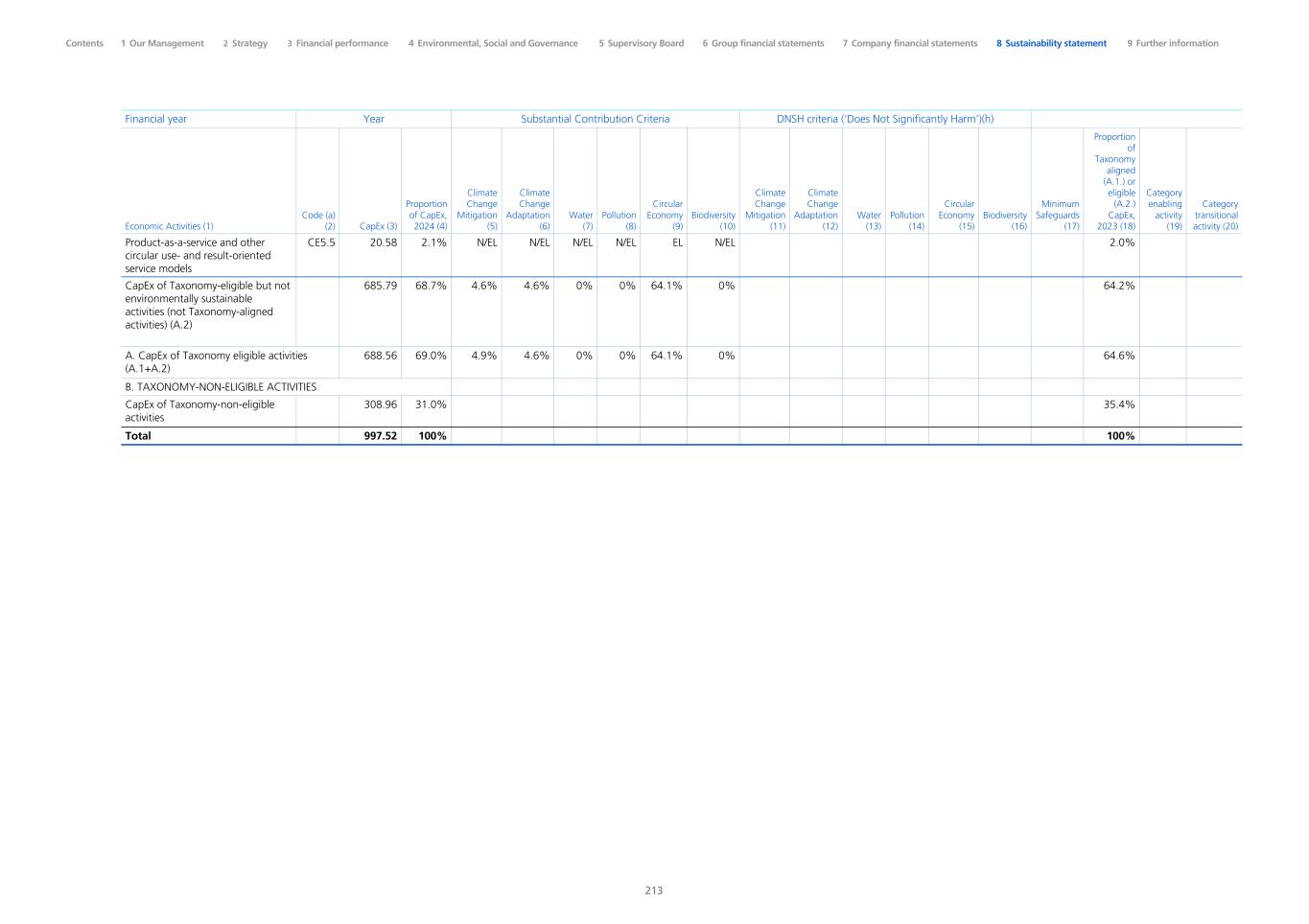This screenshot has height=924, width=1309.
Task: Click the Economic Activities (1) column header
Action: (x=170, y=226)
